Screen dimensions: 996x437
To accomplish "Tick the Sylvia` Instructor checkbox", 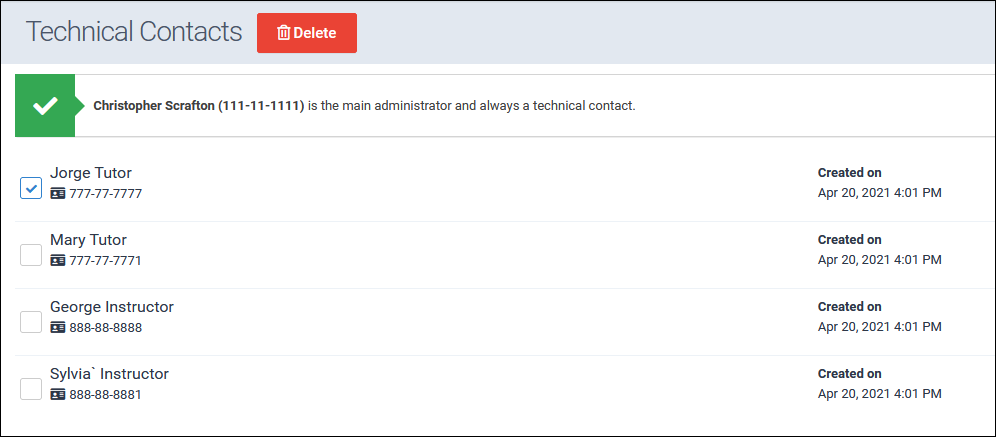I will [31, 388].
